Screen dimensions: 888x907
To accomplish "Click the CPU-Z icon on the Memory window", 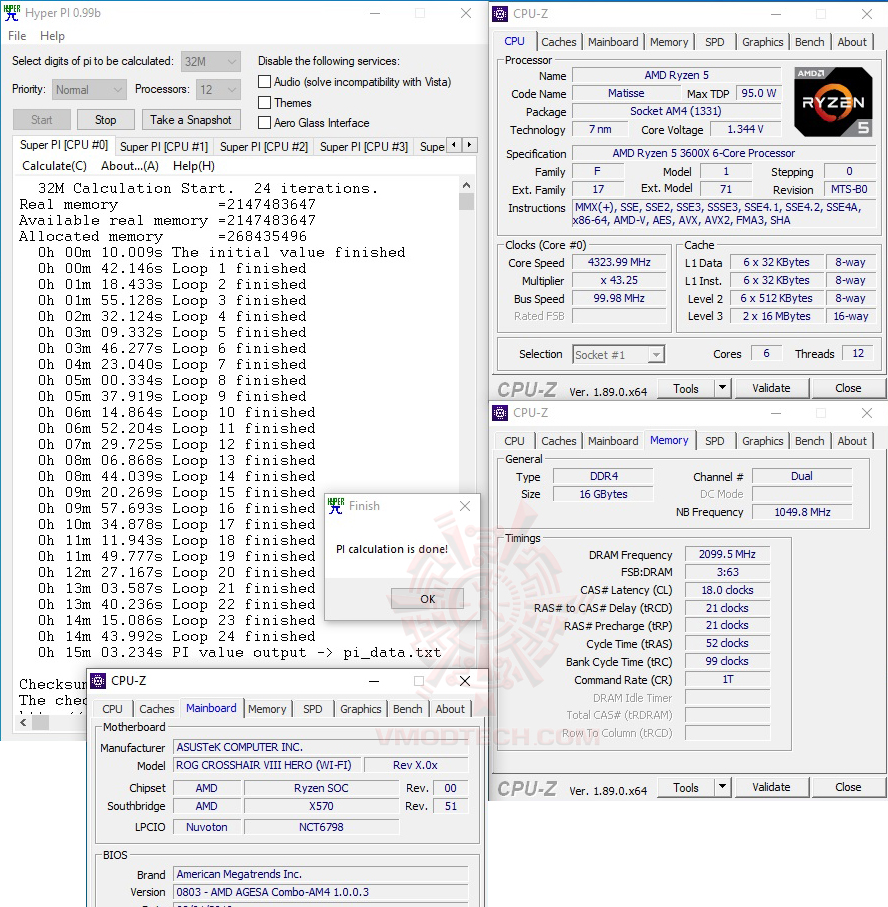I will pyautogui.click(x=499, y=412).
